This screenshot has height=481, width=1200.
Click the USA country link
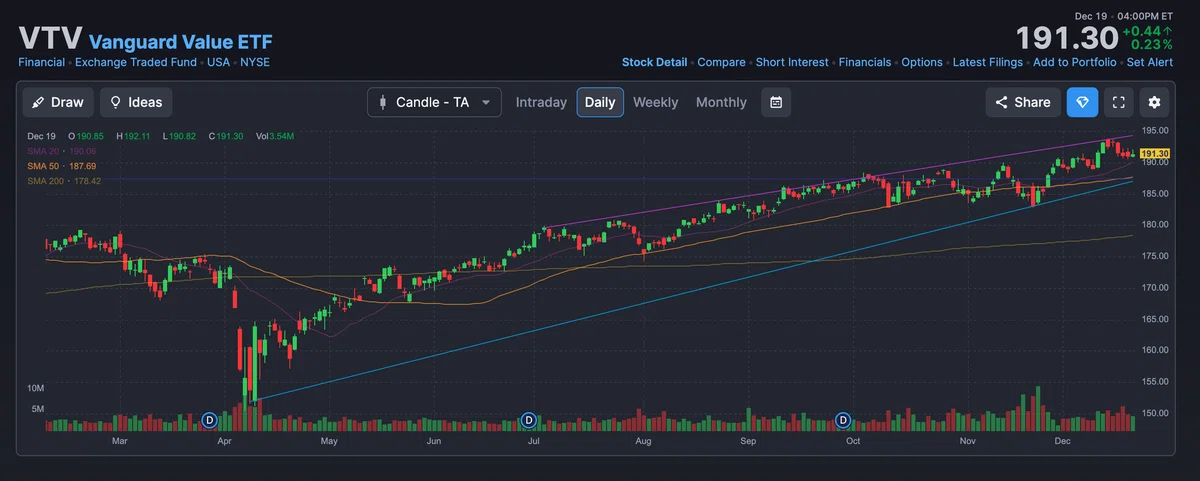click(x=217, y=62)
